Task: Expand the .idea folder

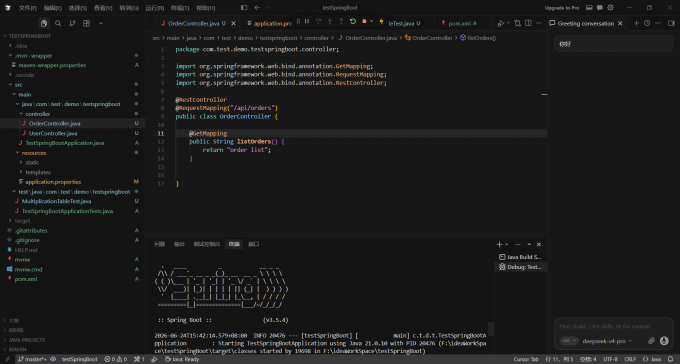Action: [72, 46]
